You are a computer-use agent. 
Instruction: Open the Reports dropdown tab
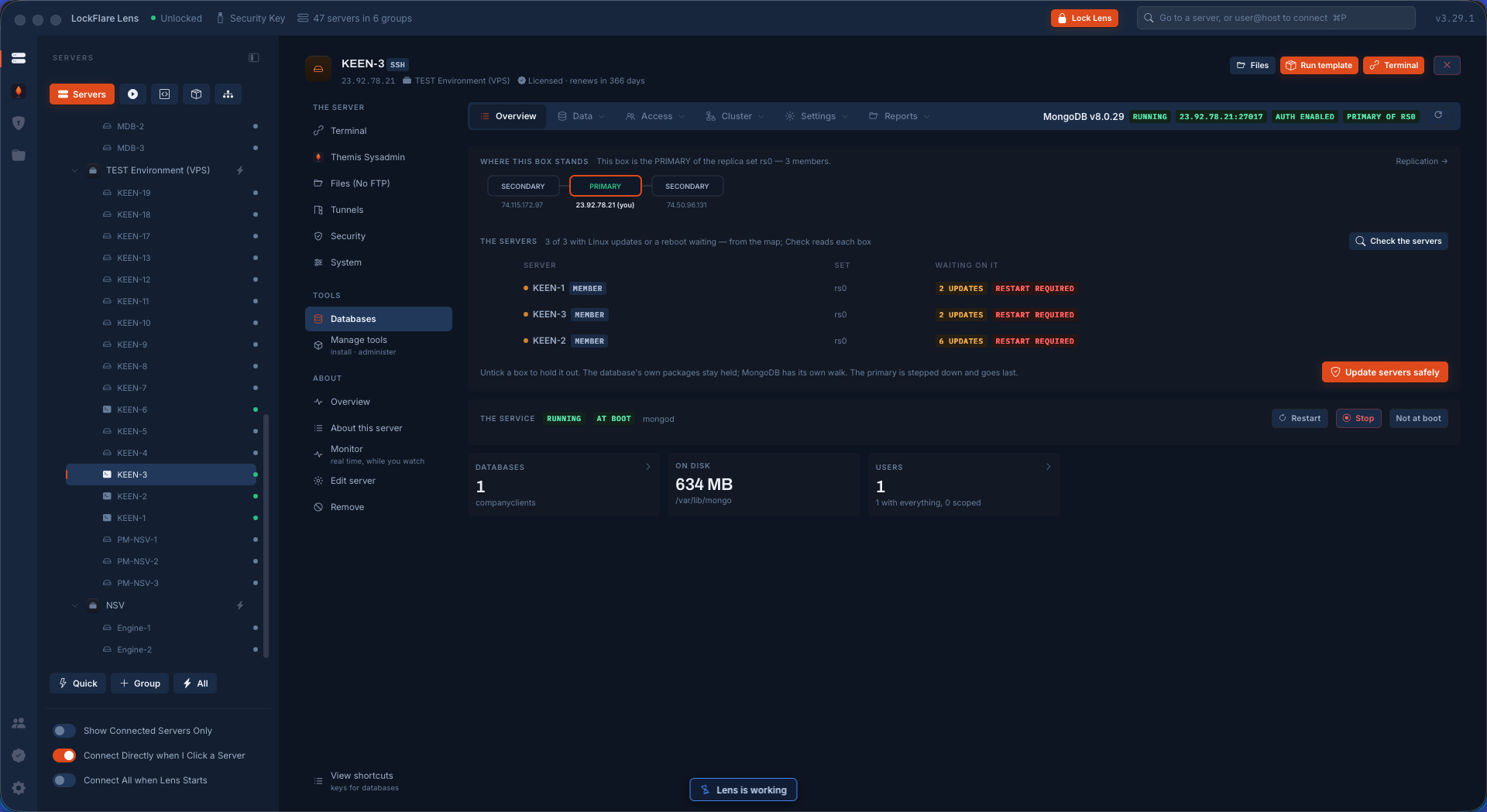[899, 116]
